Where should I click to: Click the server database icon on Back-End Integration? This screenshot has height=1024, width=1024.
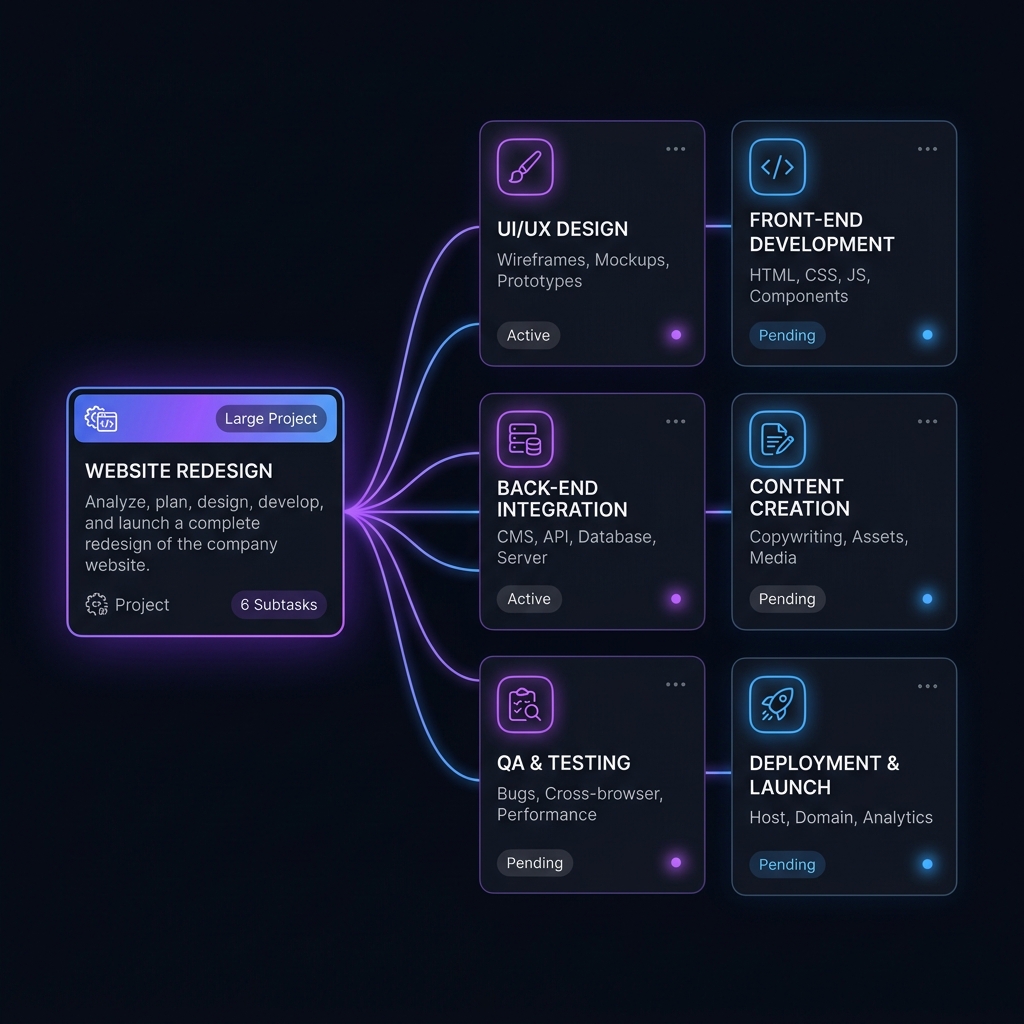pos(525,439)
